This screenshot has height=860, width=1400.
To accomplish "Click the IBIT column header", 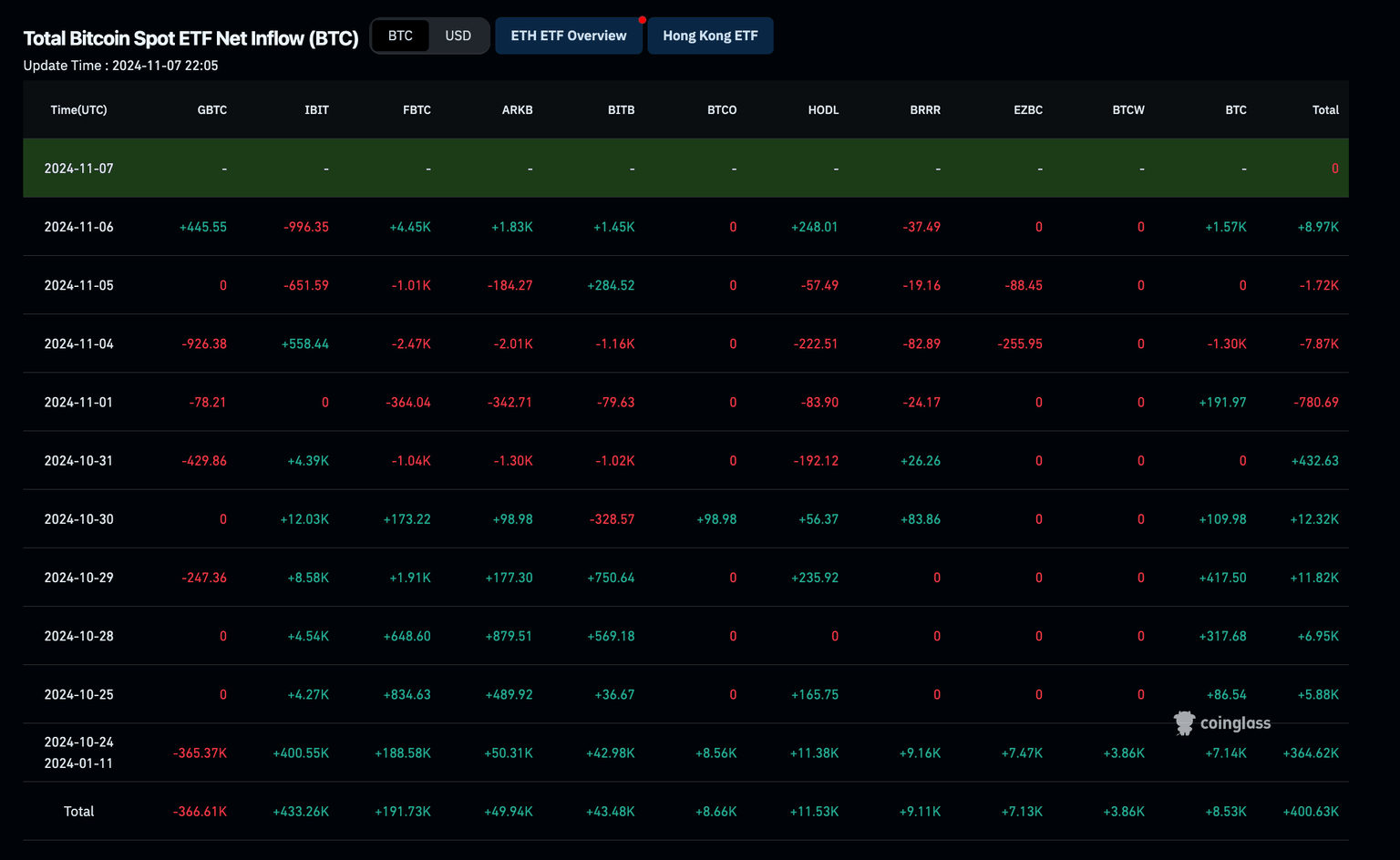I will coord(316,110).
